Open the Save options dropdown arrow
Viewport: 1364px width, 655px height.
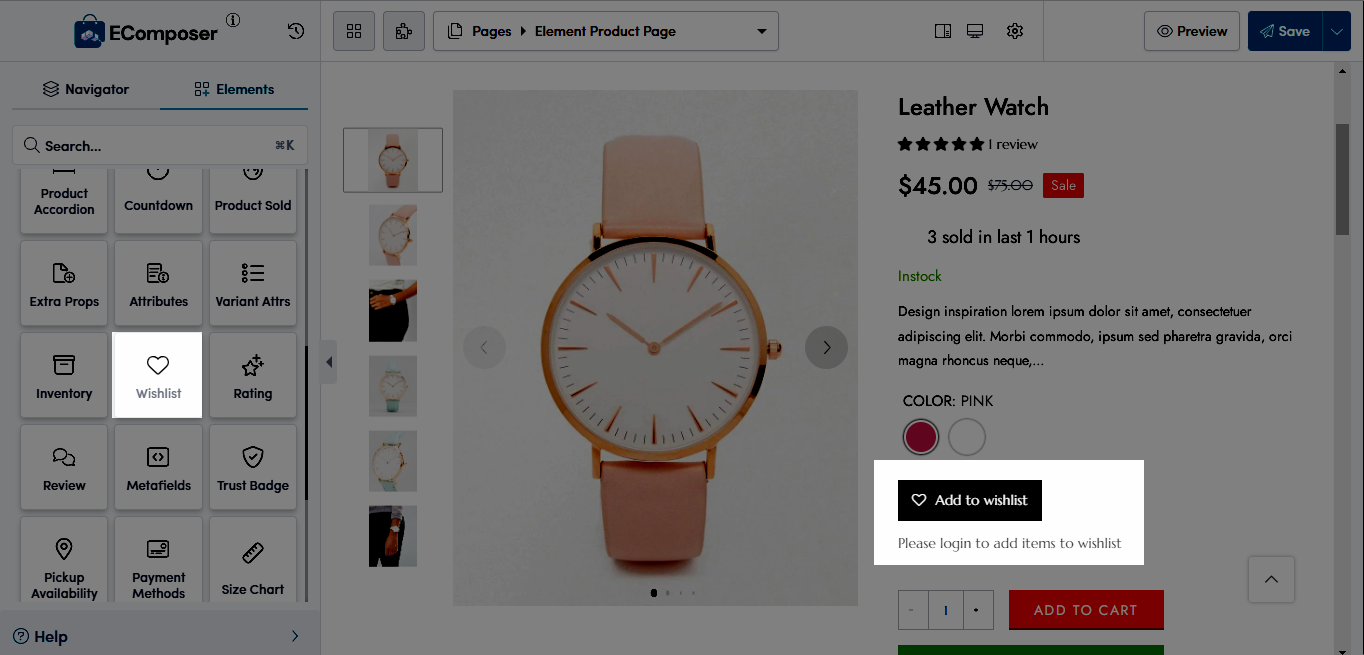click(x=1337, y=31)
